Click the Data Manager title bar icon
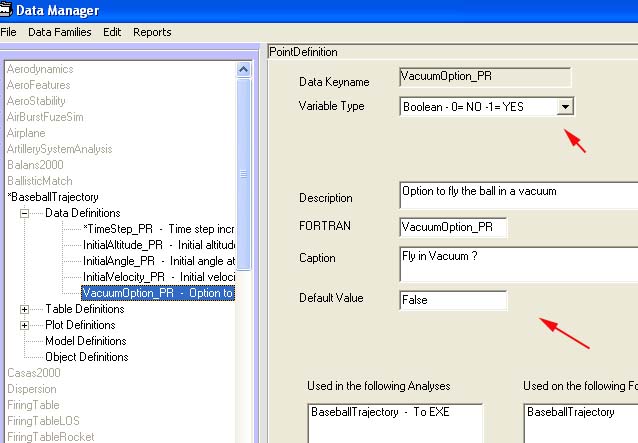The height and width of the screenshot is (443, 638). pos(5,10)
